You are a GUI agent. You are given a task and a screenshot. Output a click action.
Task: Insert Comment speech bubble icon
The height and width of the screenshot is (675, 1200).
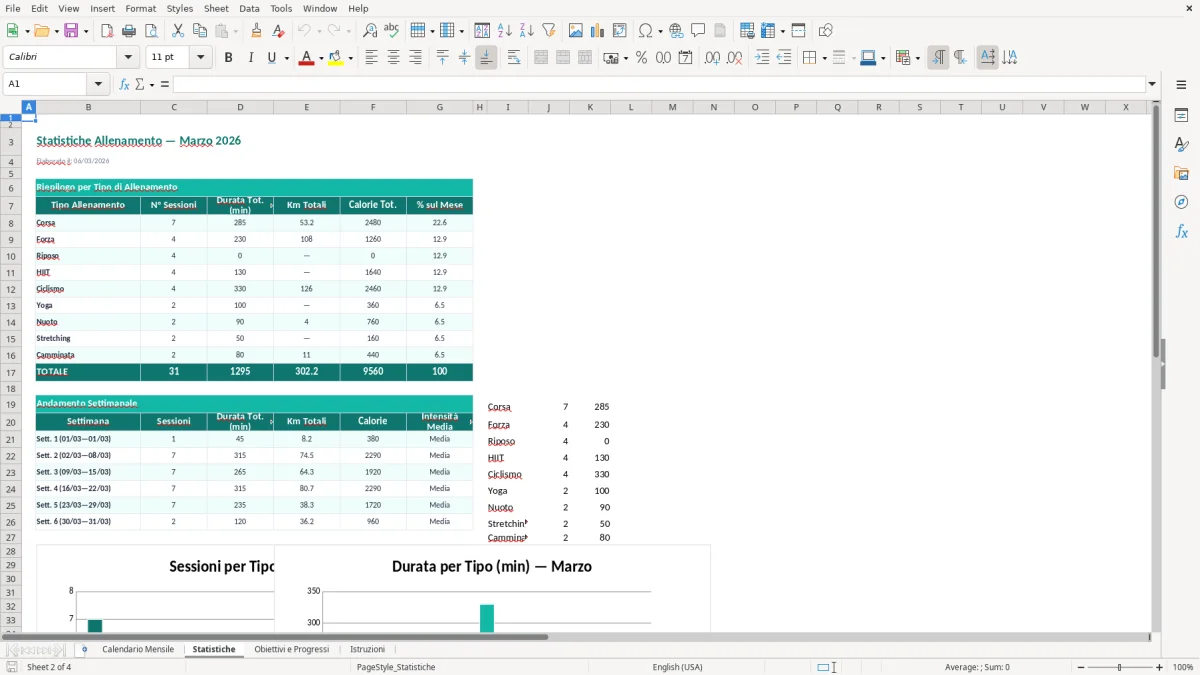pyautogui.click(x=698, y=31)
